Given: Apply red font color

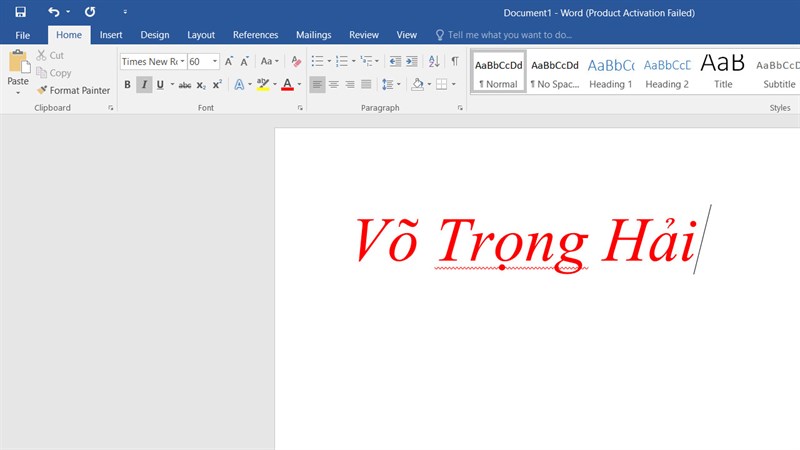Looking at the screenshot, I should 287,84.
